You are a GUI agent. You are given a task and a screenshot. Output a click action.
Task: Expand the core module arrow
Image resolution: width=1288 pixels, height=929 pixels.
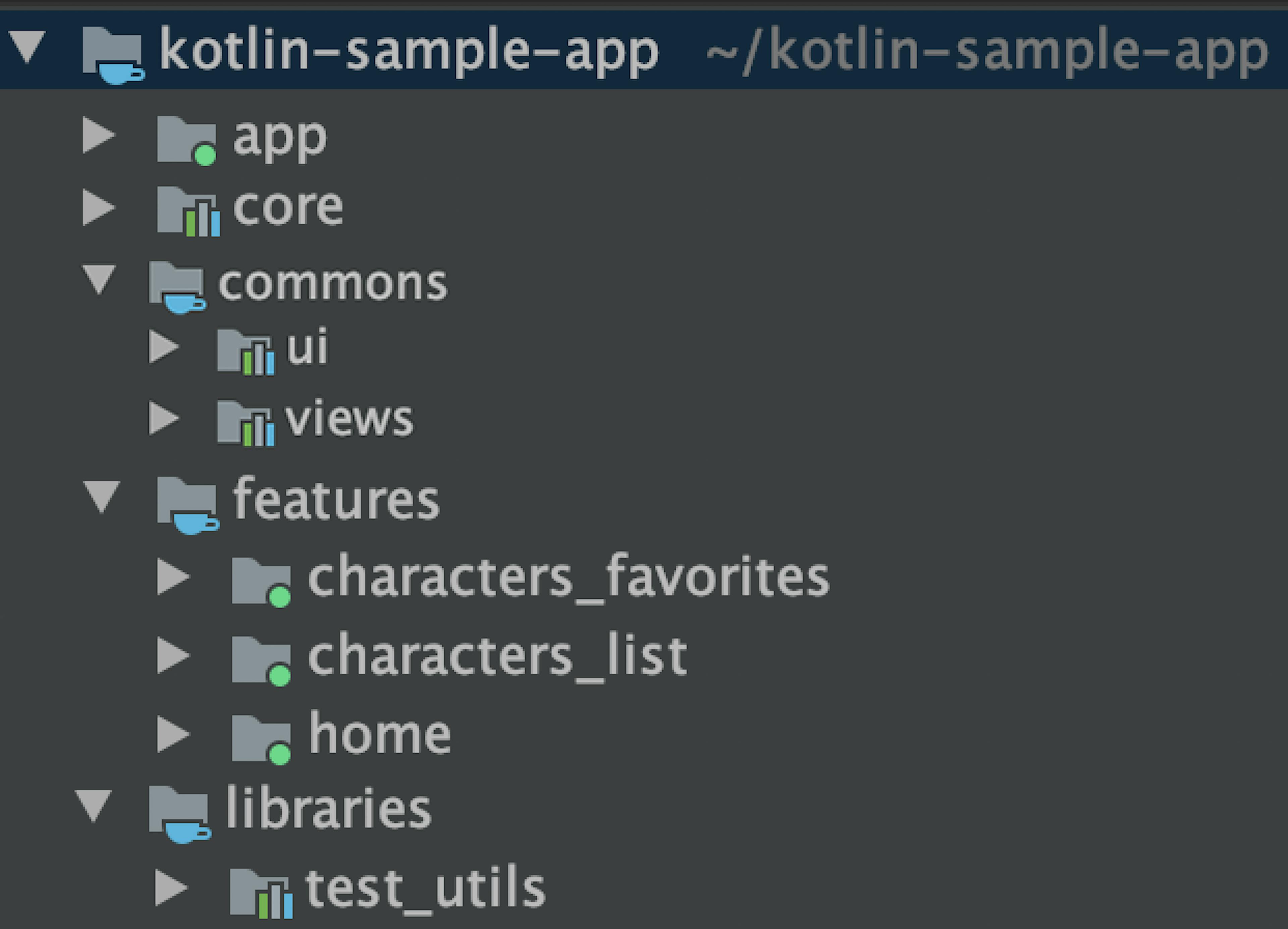tap(99, 208)
